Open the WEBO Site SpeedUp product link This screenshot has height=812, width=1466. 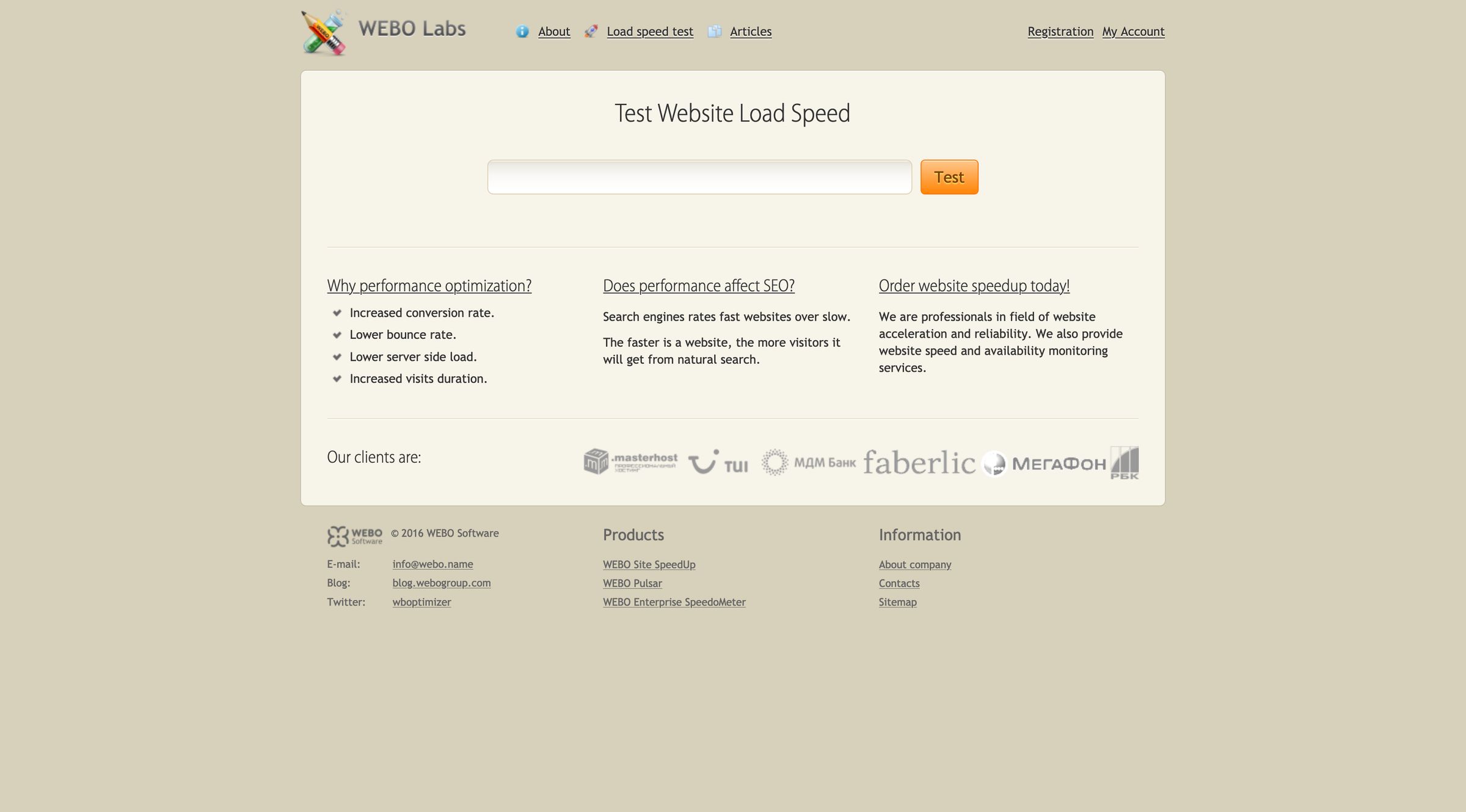pos(649,565)
